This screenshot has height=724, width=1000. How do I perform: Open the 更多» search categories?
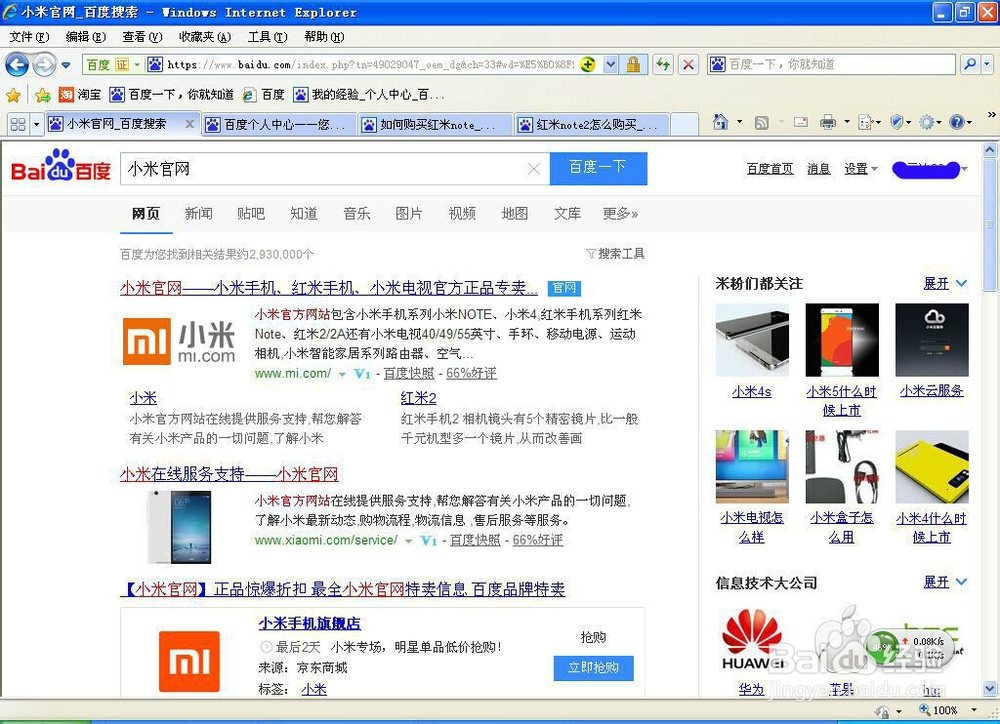pyautogui.click(x=621, y=214)
